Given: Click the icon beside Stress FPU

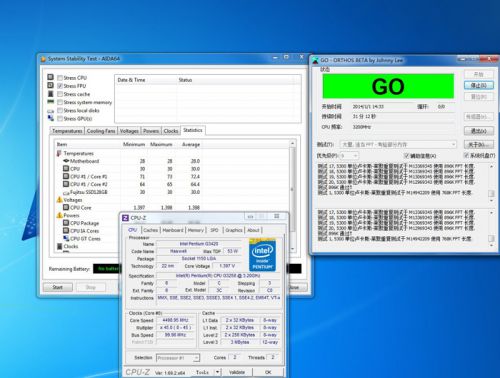Looking at the screenshot, I should [50, 85].
